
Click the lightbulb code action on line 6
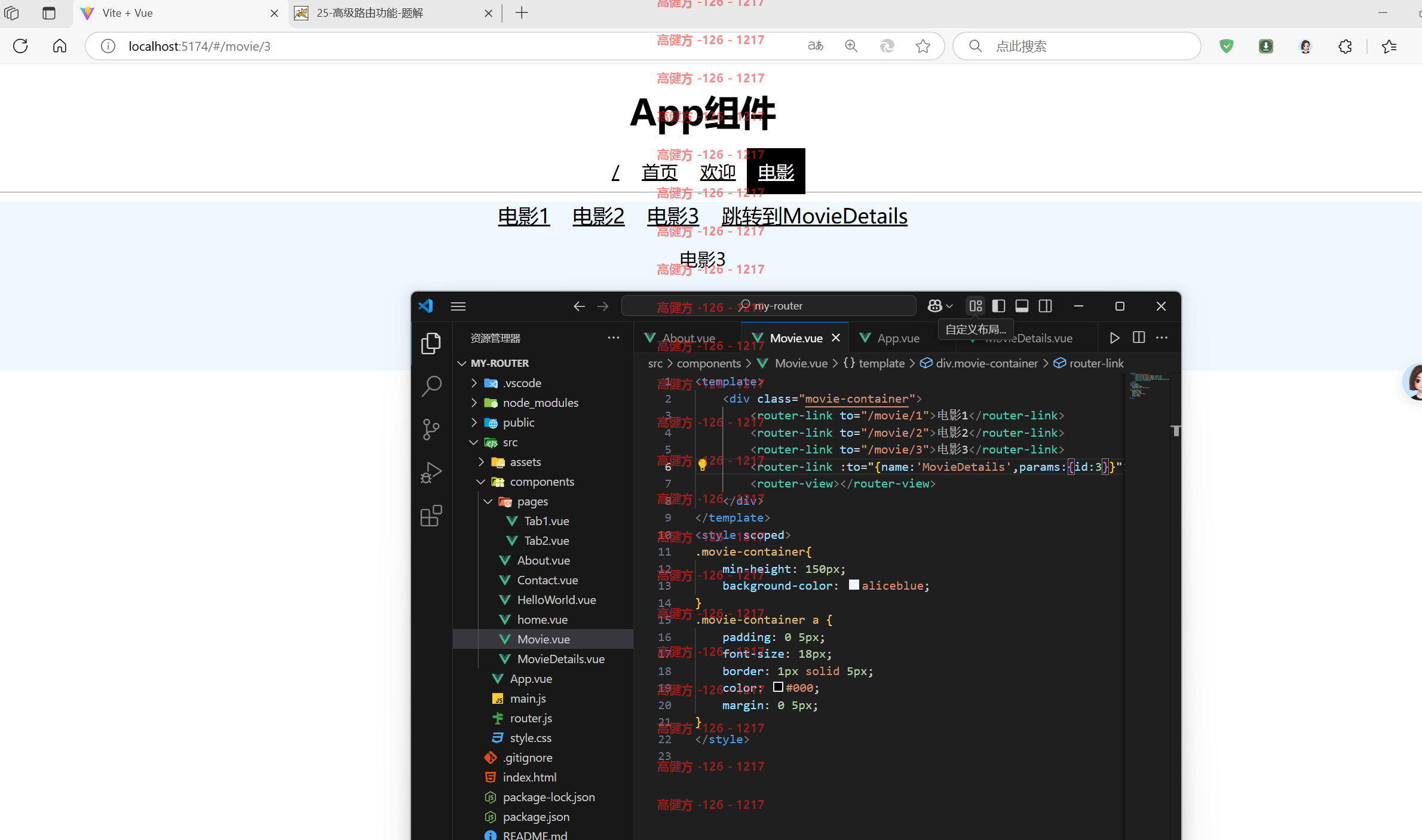tap(703, 465)
